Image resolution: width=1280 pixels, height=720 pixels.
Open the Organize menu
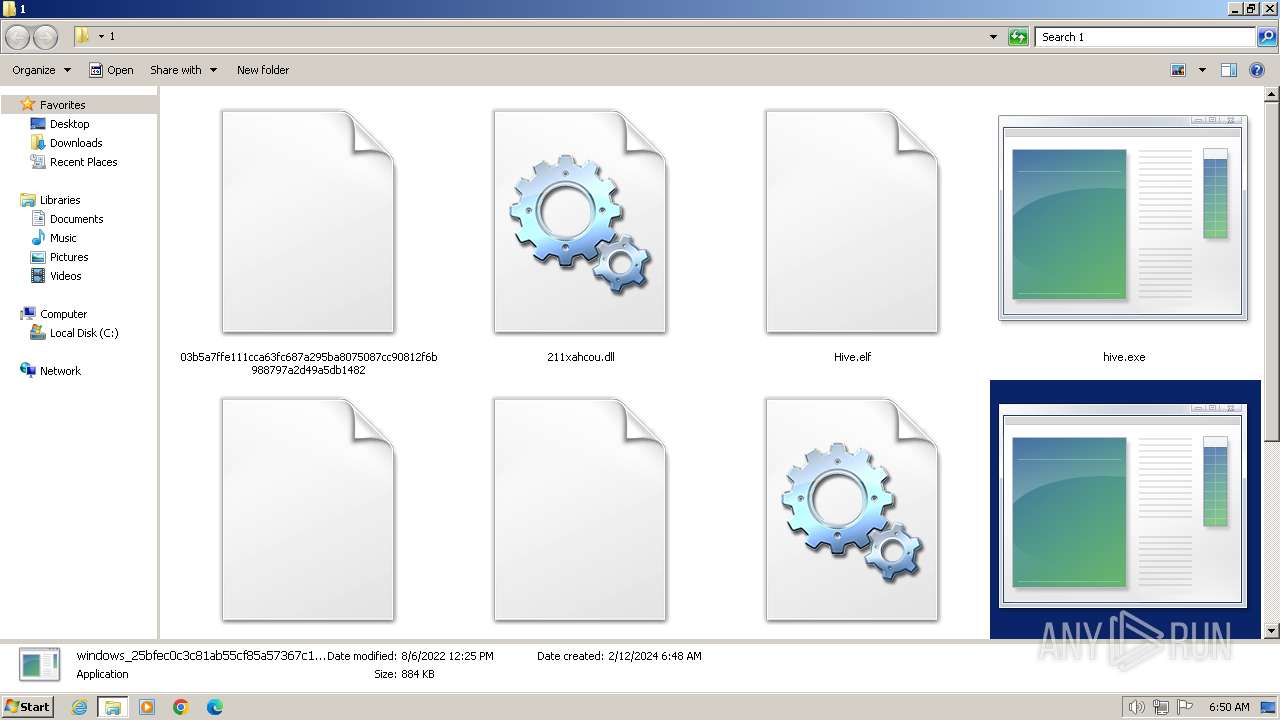(41, 70)
